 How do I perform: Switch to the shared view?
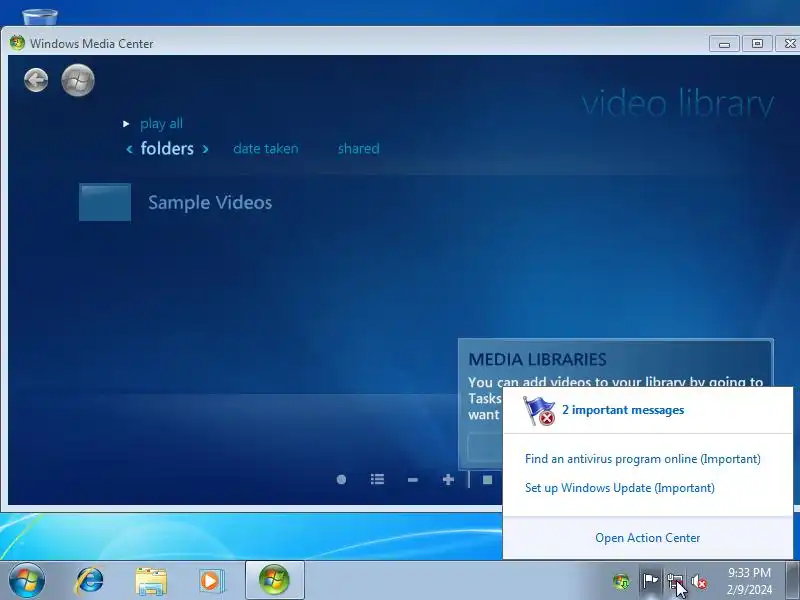click(x=358, y=148)
